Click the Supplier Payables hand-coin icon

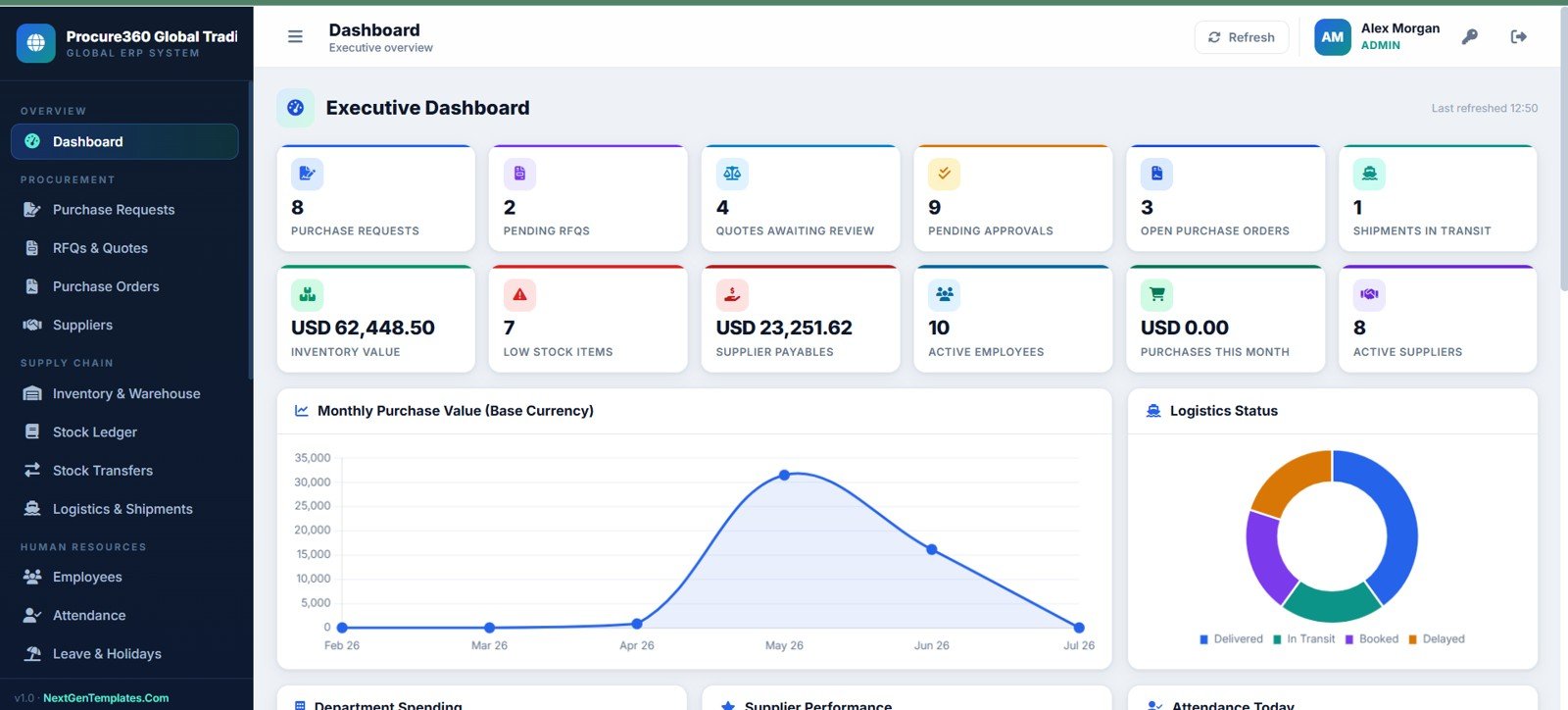(x=732, y=294)
